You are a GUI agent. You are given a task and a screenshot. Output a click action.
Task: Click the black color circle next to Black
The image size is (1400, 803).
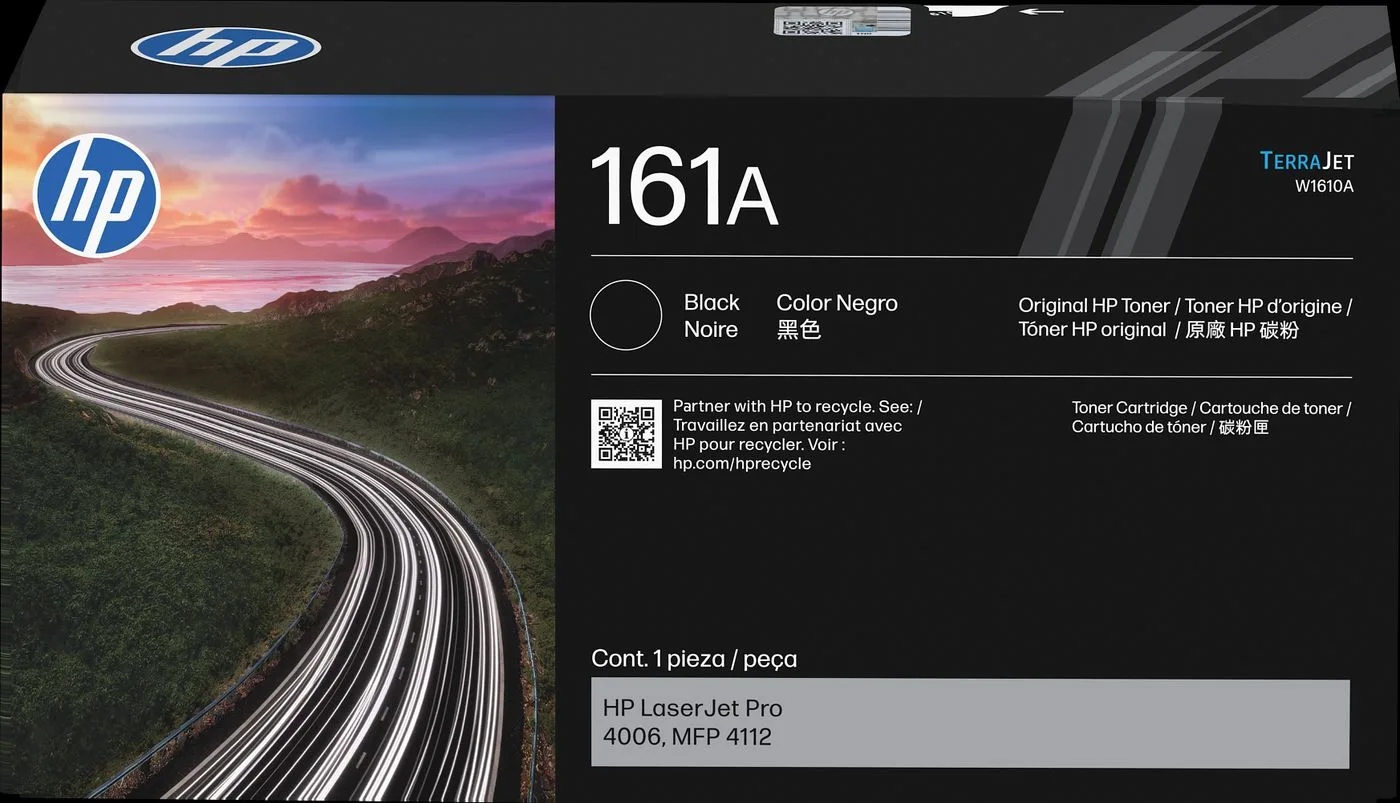point(626,315)
